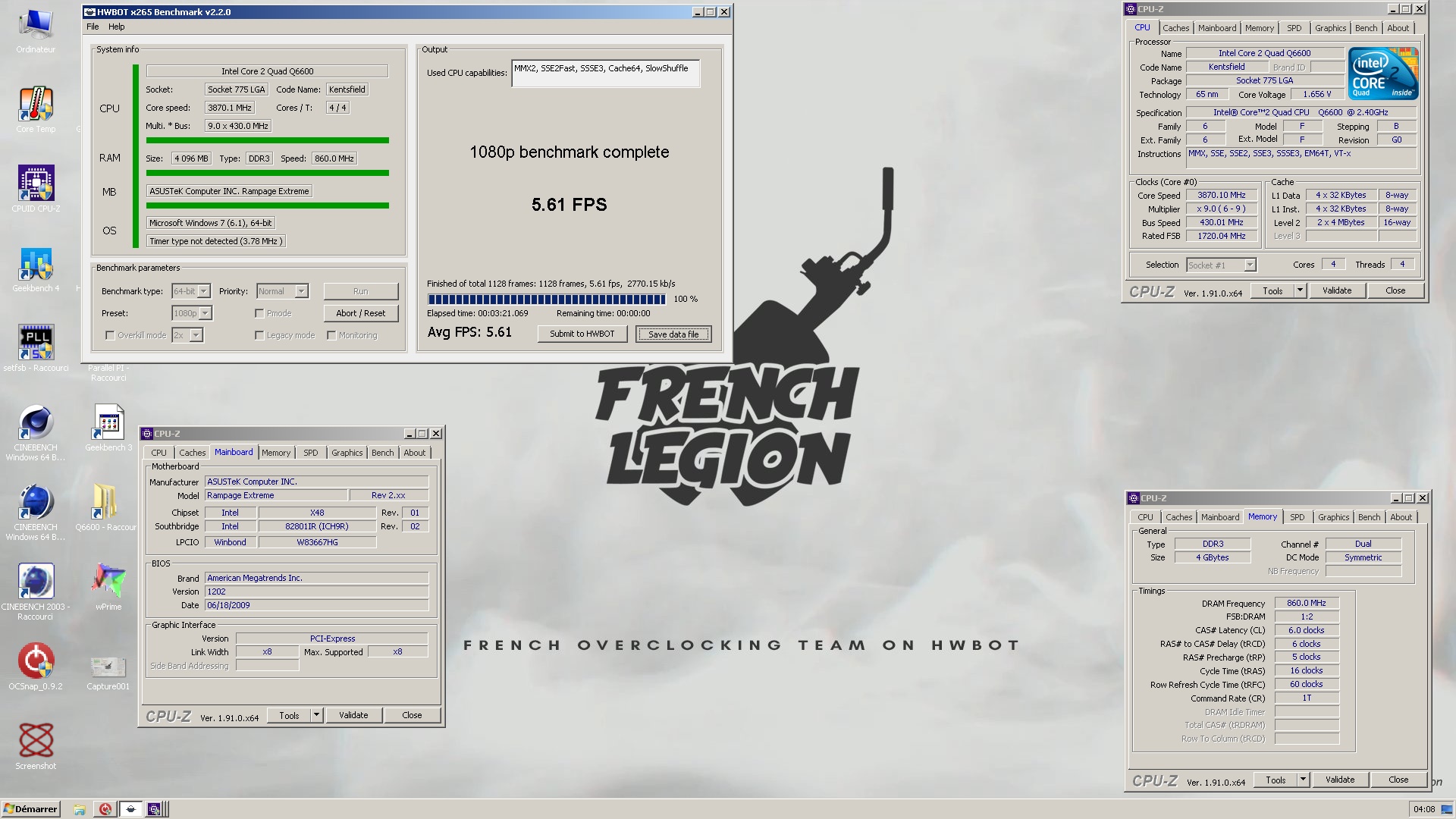Select the CPU-Z taskbar button
The image size is (1456, 819).
point(154,809)
